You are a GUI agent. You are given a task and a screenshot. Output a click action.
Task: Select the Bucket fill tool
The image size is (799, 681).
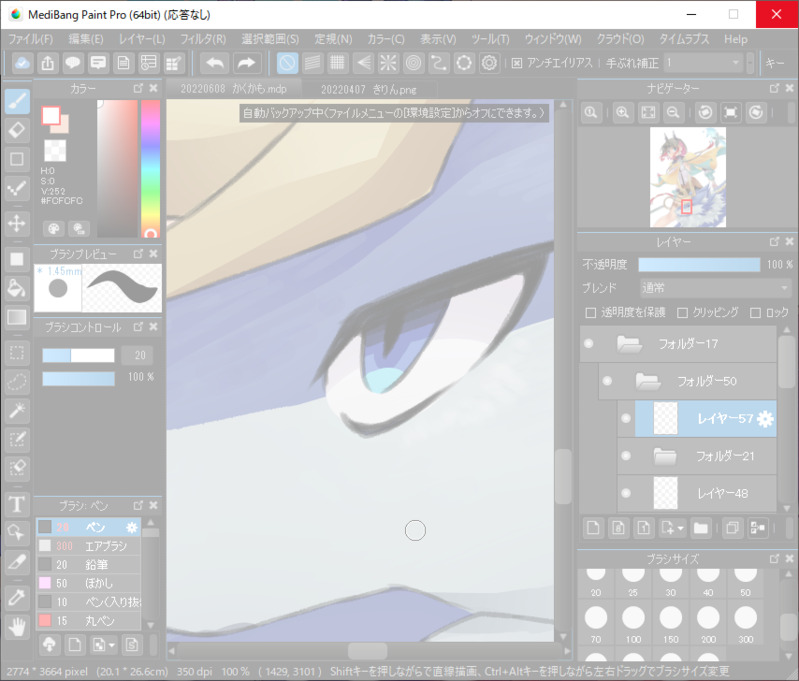click(17, 288)
